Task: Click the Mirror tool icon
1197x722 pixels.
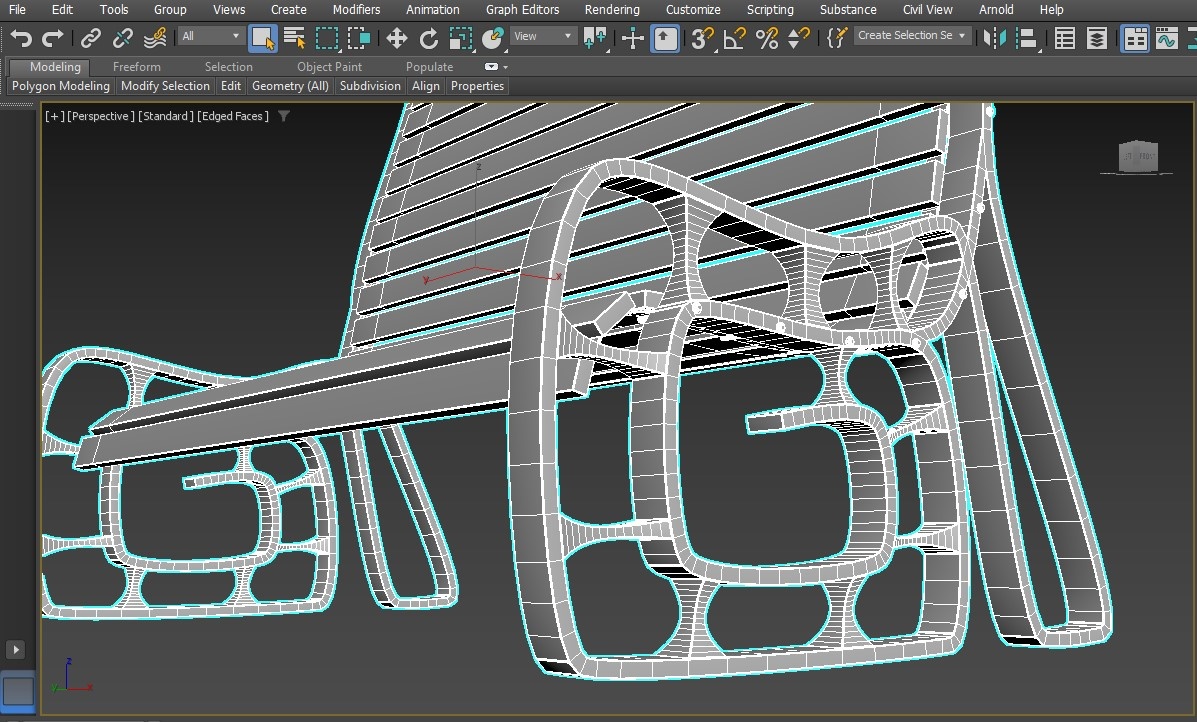Action: click(994, 39)
